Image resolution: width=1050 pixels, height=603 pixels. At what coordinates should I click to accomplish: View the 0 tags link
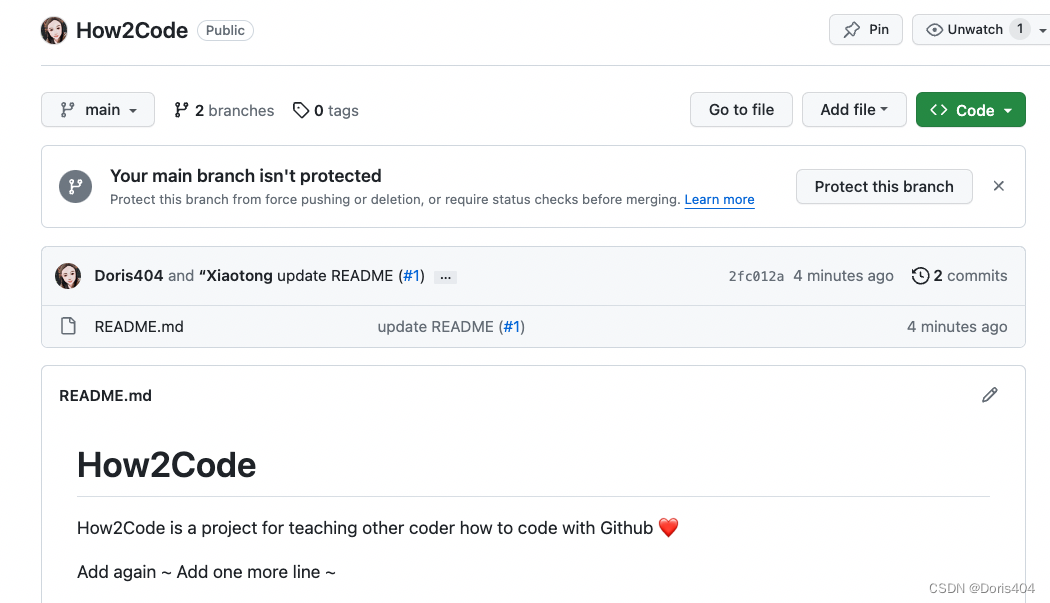click(326, 110)
